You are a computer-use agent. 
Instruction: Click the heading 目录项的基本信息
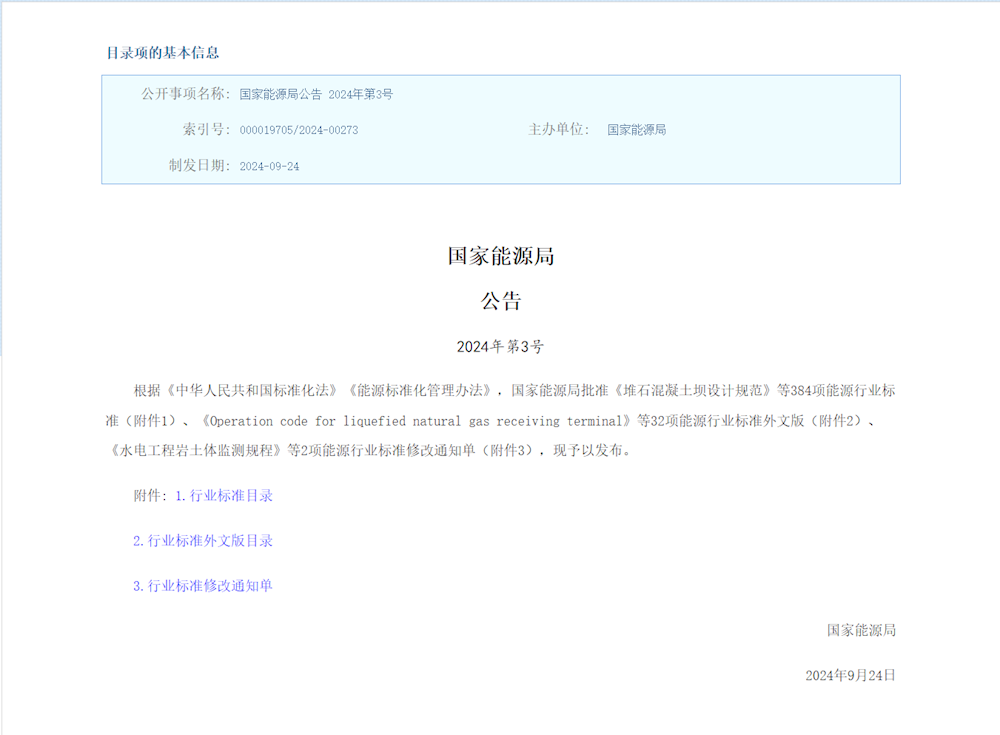tap(163, 53)
